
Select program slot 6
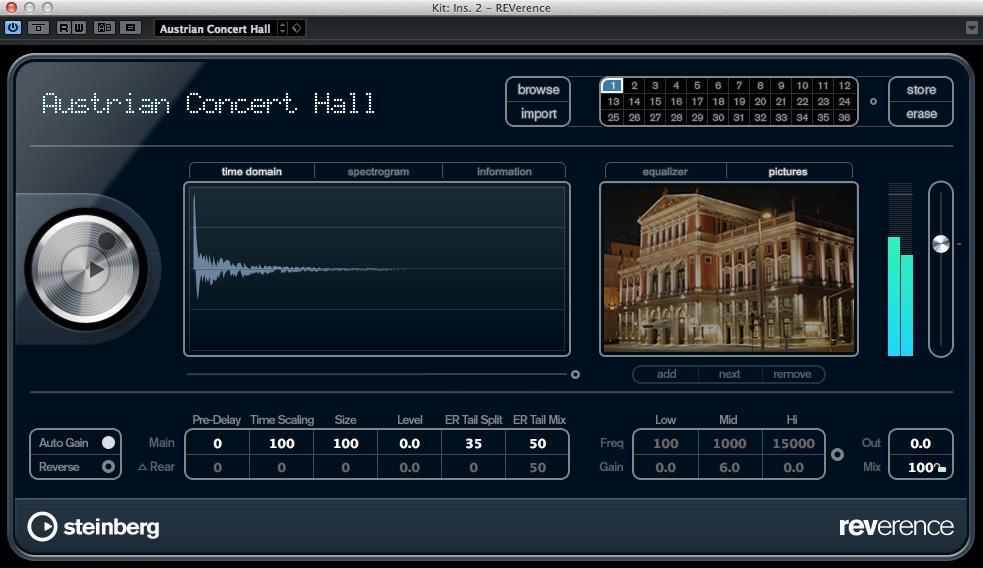tap(718, 85)
